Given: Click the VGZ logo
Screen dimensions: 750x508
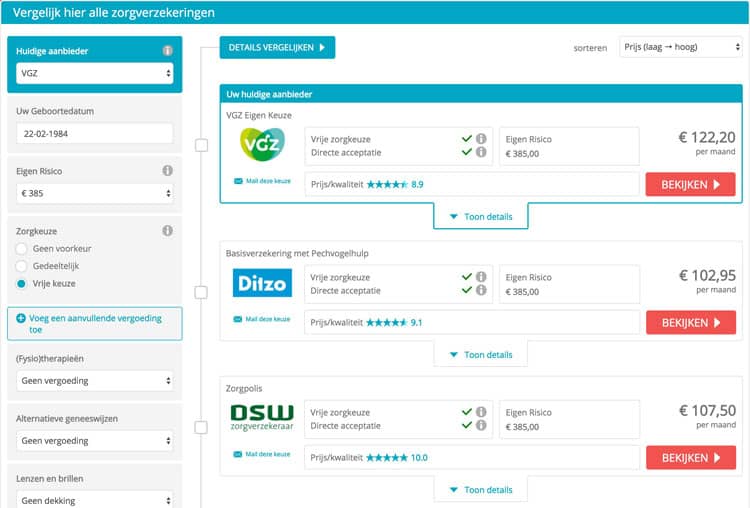Looking at the screenshot, I should pos(262,144).
